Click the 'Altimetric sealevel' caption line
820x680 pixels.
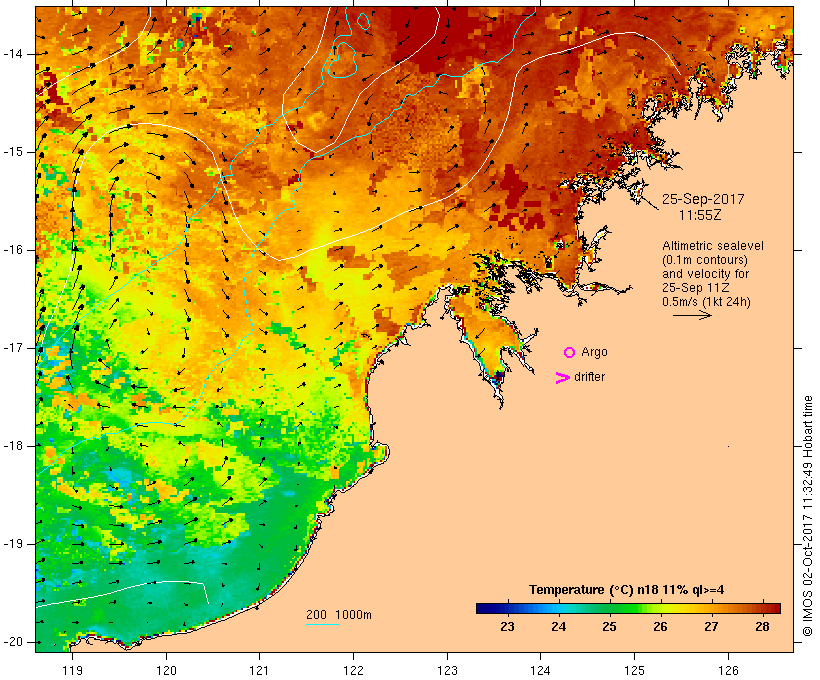(x=713, y=246)
